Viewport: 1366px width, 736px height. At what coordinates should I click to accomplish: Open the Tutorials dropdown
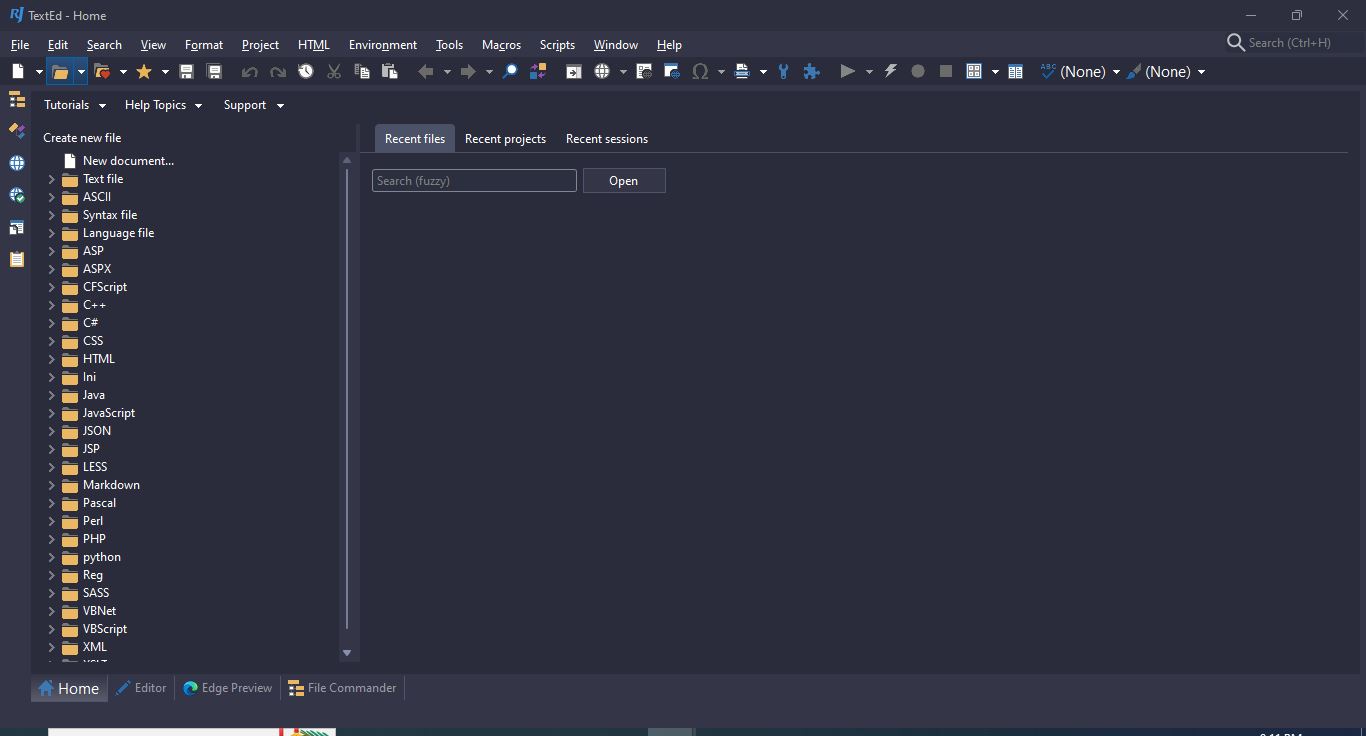click(x=75, y=105)
